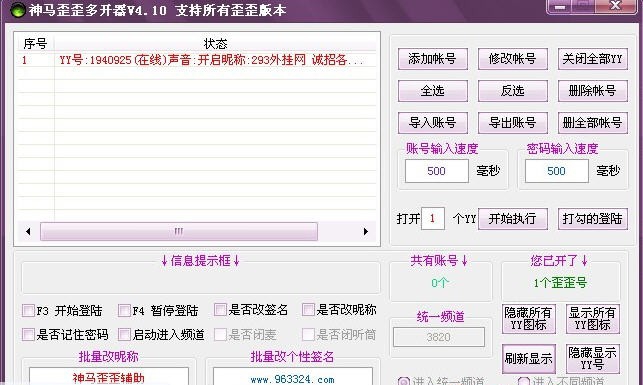Image resolution: width=643 pixels, height=385 pixels.
Task: Click the 打勾的登陆 button
Action: [x=593, y=219]
